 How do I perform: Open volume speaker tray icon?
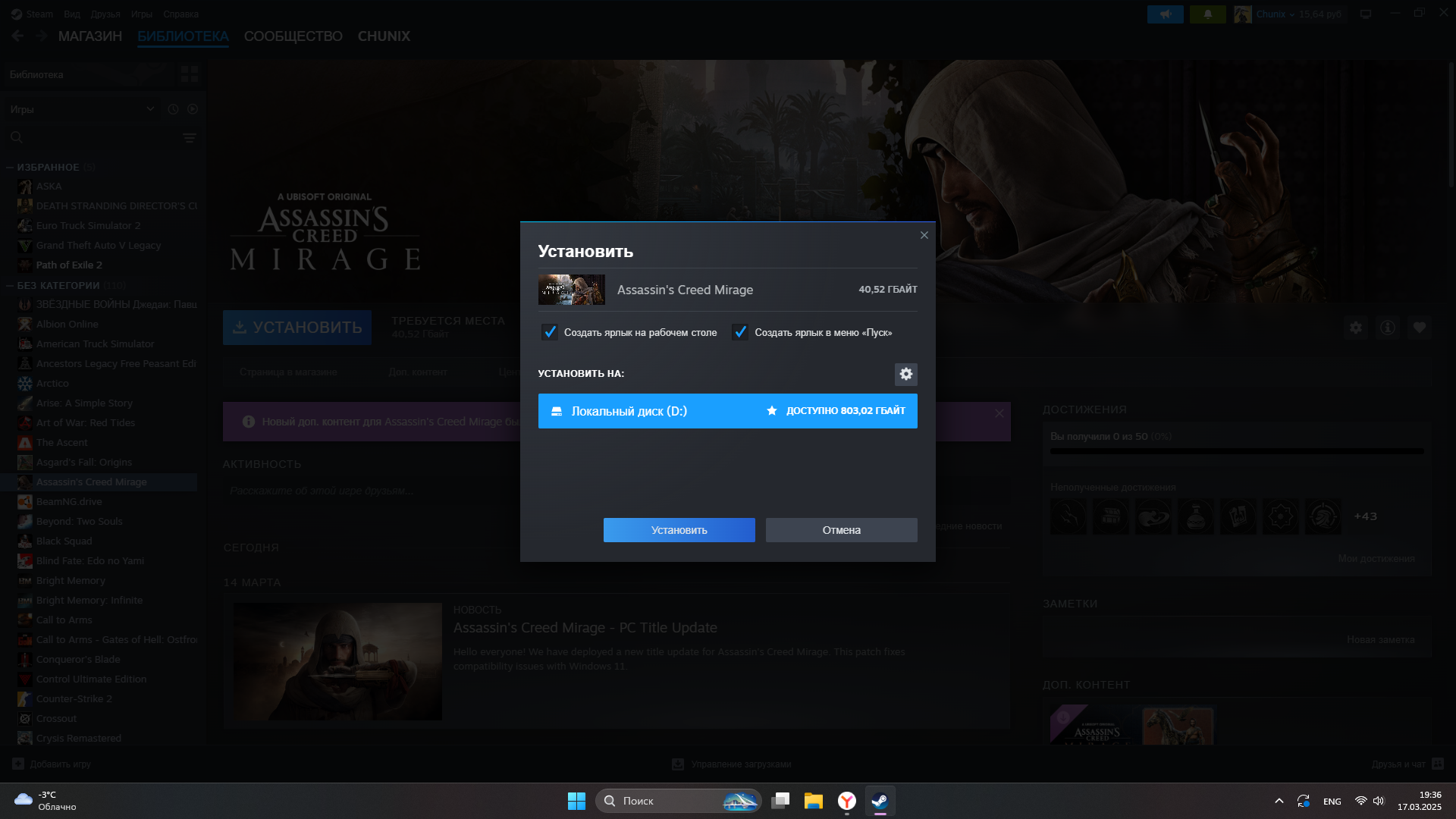(x=1379, y=801)
